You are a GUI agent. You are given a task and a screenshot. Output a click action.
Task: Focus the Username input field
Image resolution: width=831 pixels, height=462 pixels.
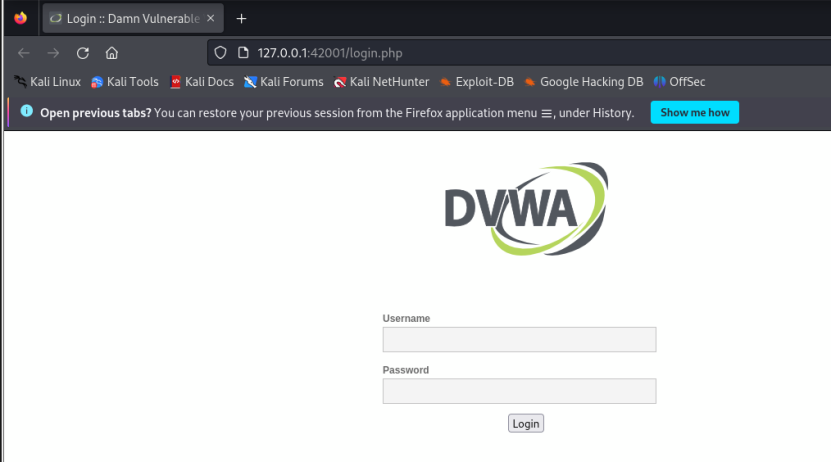[519, 340]
